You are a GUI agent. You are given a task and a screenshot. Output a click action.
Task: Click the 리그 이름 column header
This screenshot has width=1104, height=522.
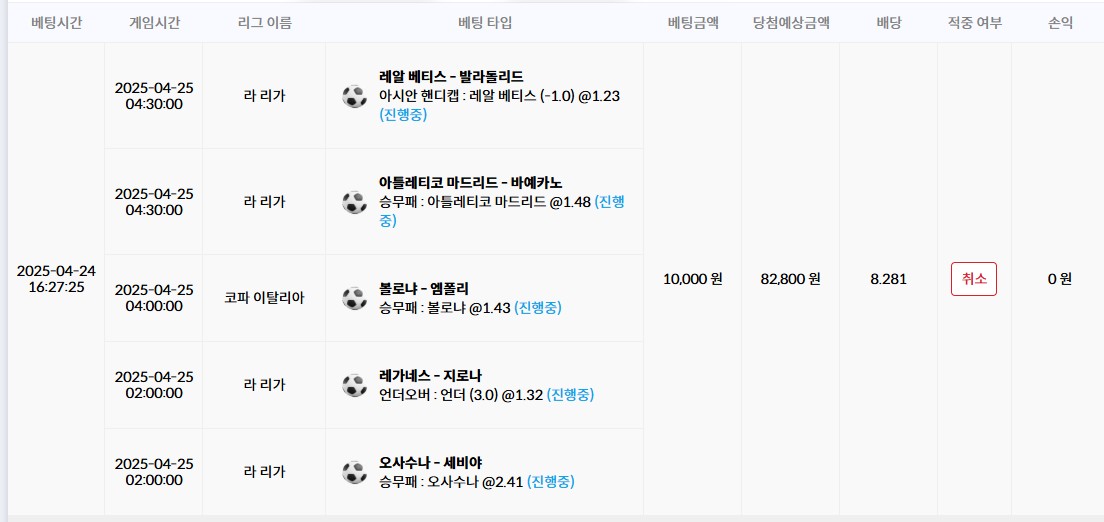click(x=264, y=22)
